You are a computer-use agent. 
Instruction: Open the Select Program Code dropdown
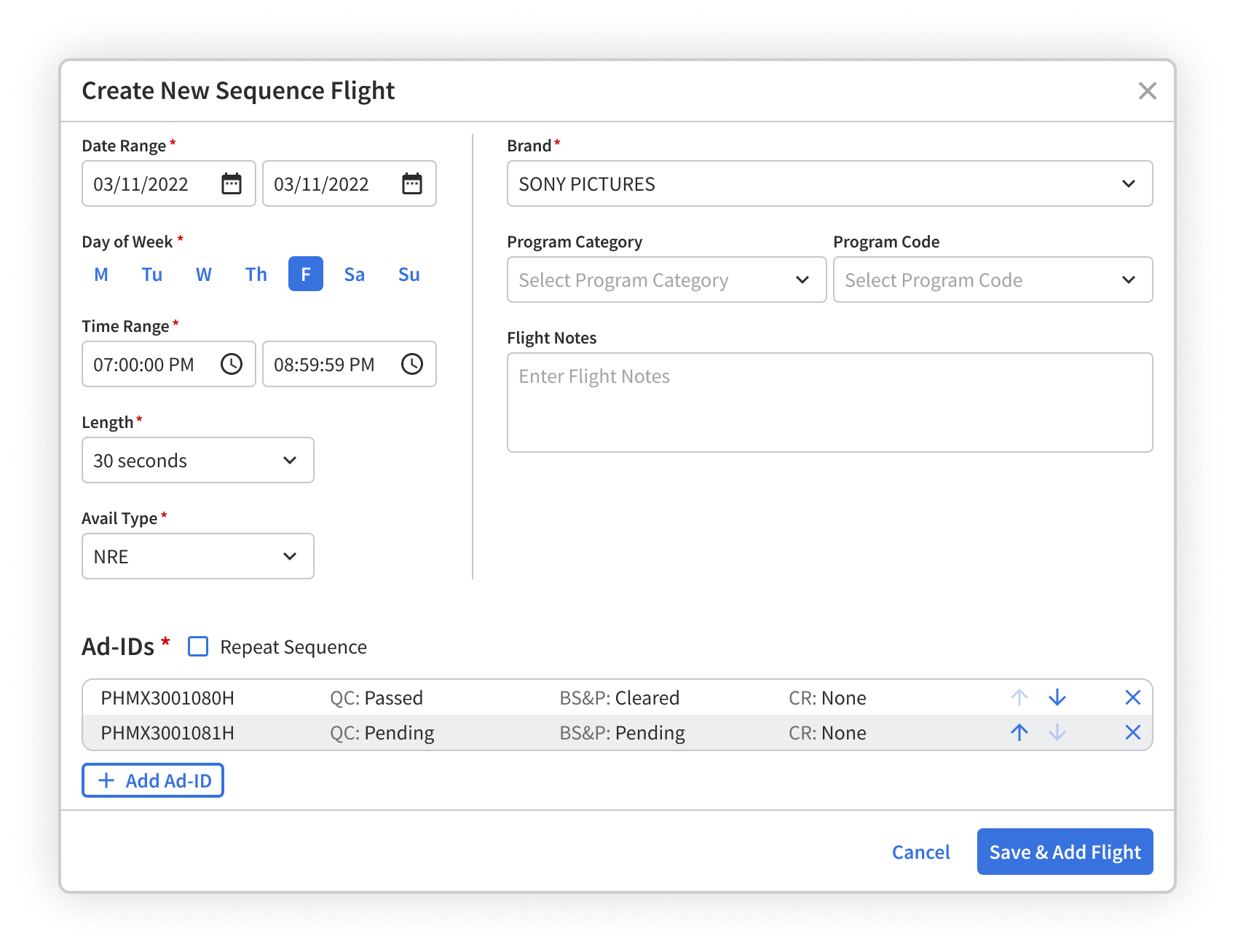993,279
